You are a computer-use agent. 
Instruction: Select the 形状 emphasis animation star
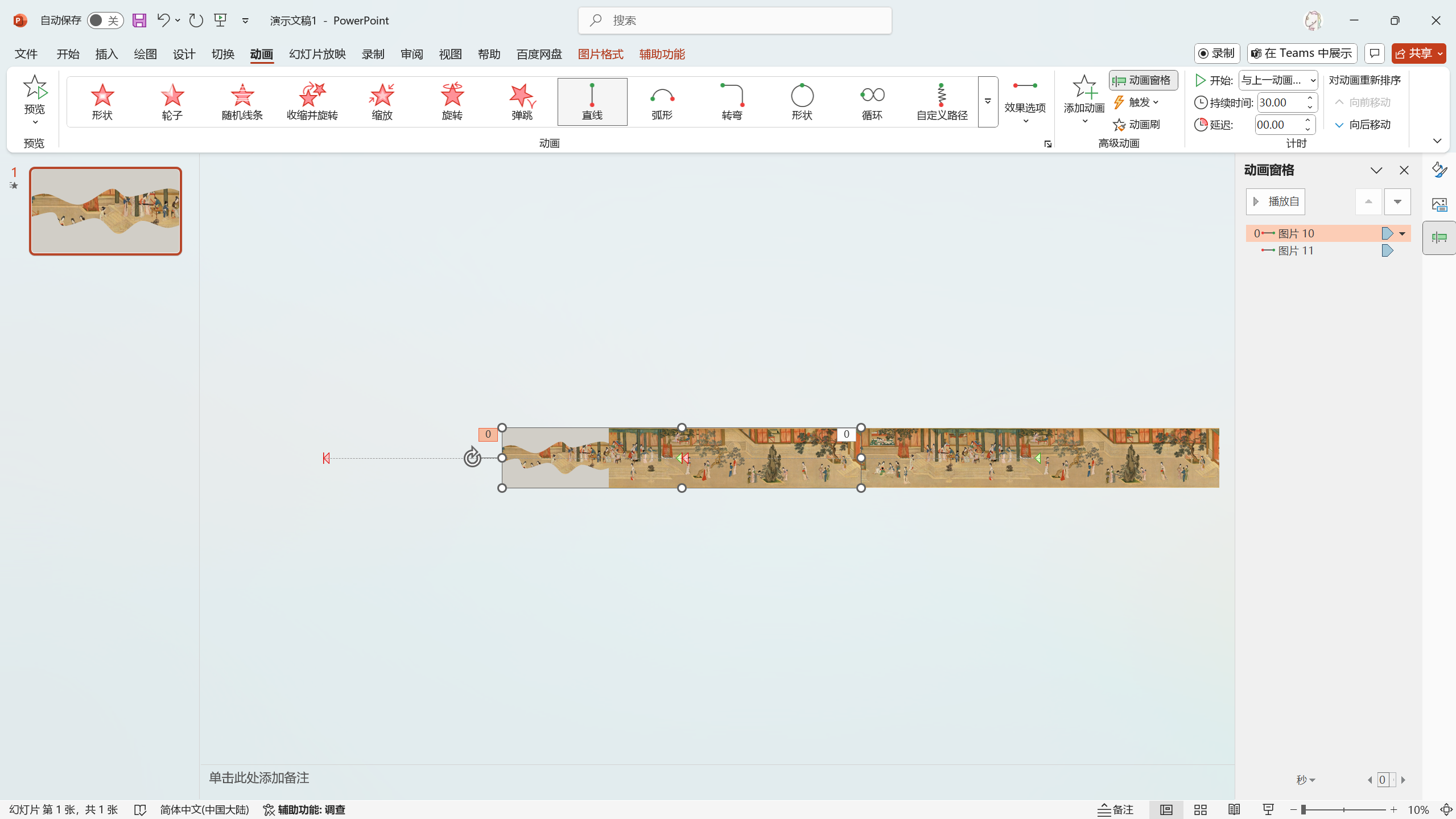pyautogui.click(x=102, y=102)
